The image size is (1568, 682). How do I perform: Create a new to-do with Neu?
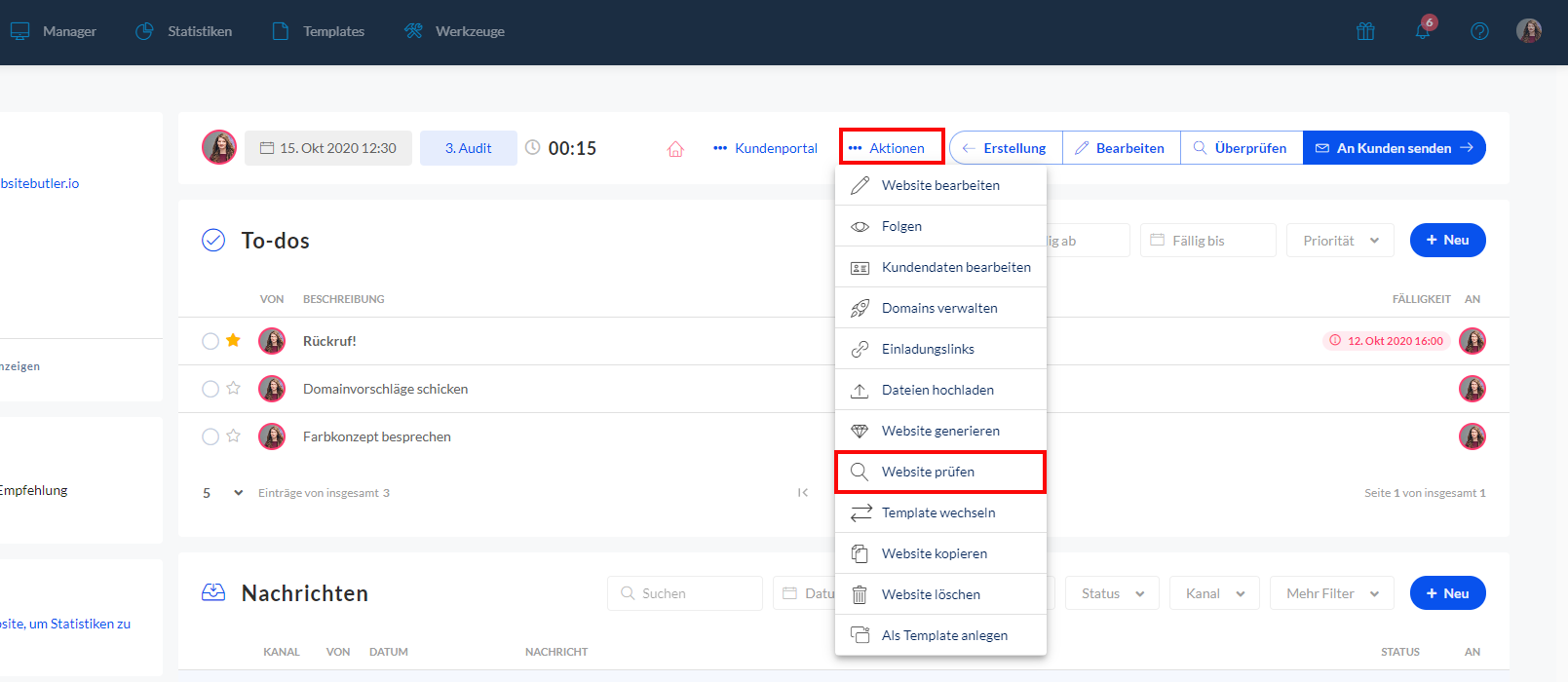[1448, 240]
